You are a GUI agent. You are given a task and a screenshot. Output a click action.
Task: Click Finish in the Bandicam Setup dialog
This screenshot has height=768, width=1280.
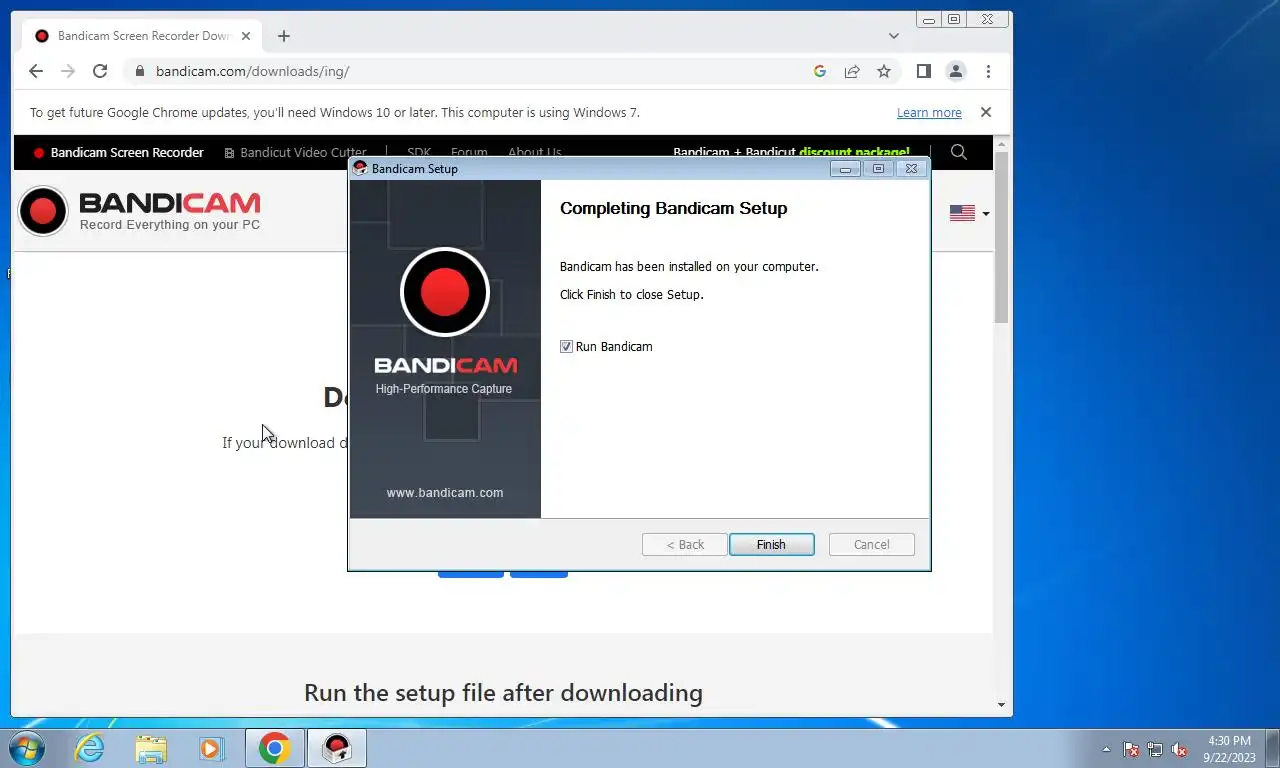coord(771,544)
